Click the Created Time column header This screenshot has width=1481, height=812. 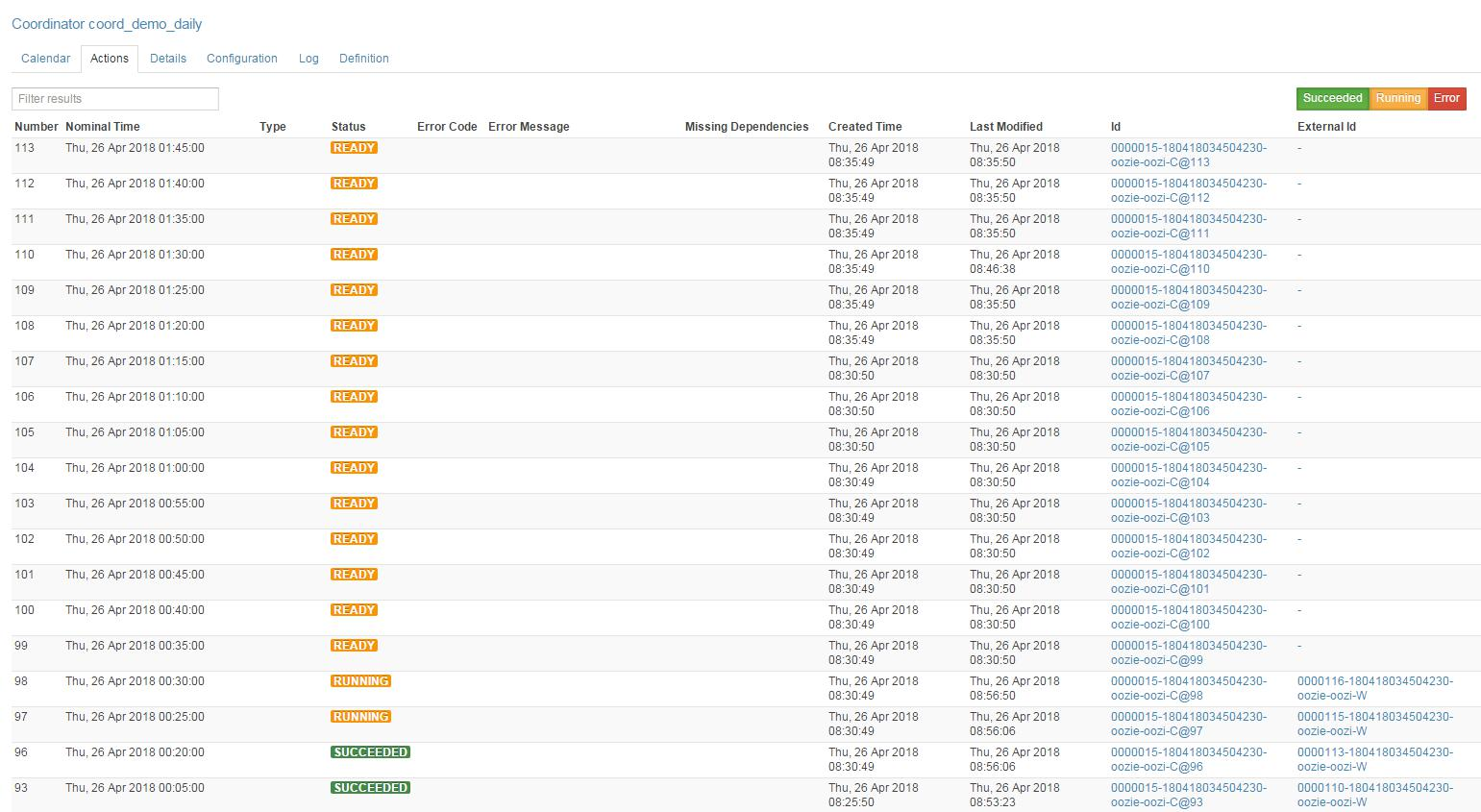pyautogui.click(x=865, y=127)
